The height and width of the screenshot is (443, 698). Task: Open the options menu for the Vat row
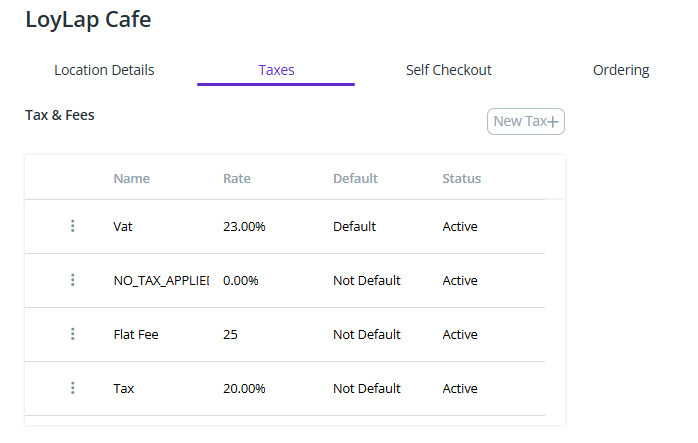click(72, 226)
